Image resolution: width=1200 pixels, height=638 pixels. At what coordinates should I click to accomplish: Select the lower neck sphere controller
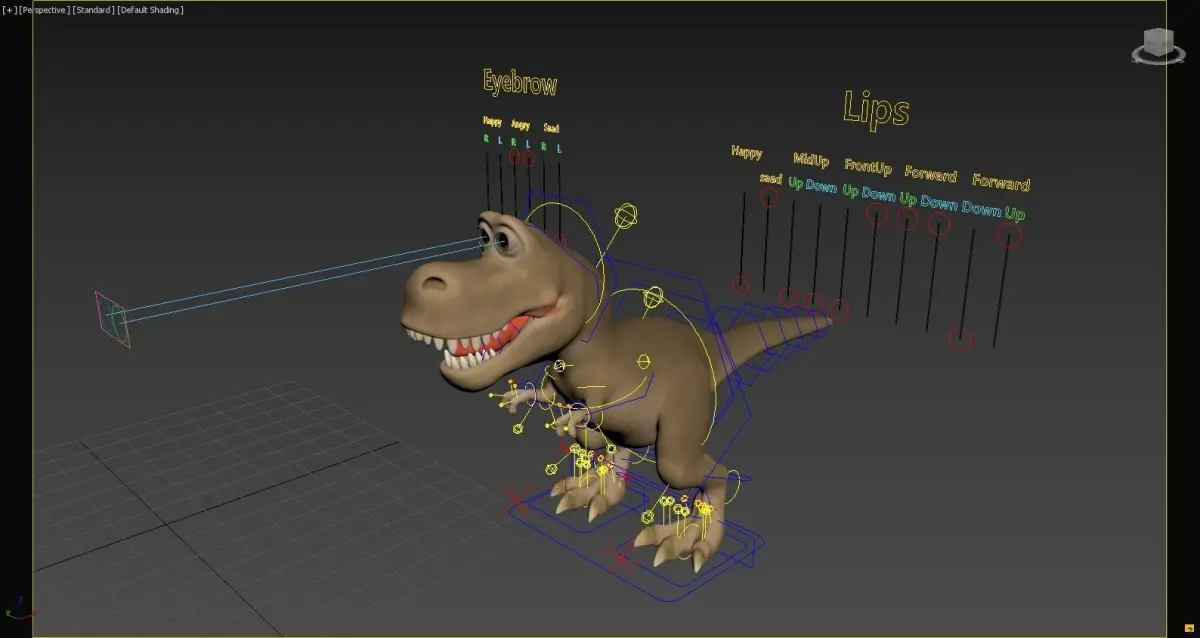point(653,297)
